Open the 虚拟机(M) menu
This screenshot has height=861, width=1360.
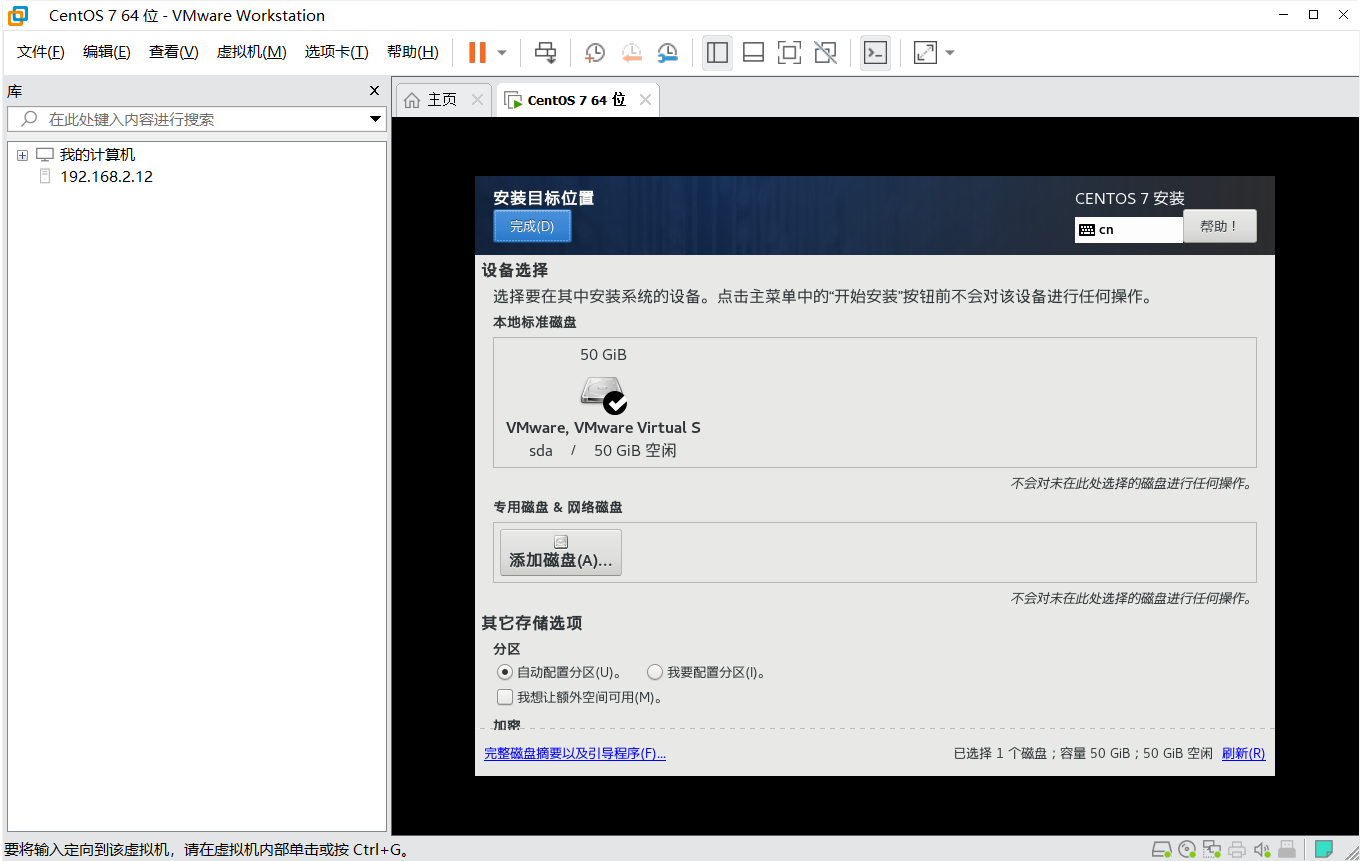point(251,52)
